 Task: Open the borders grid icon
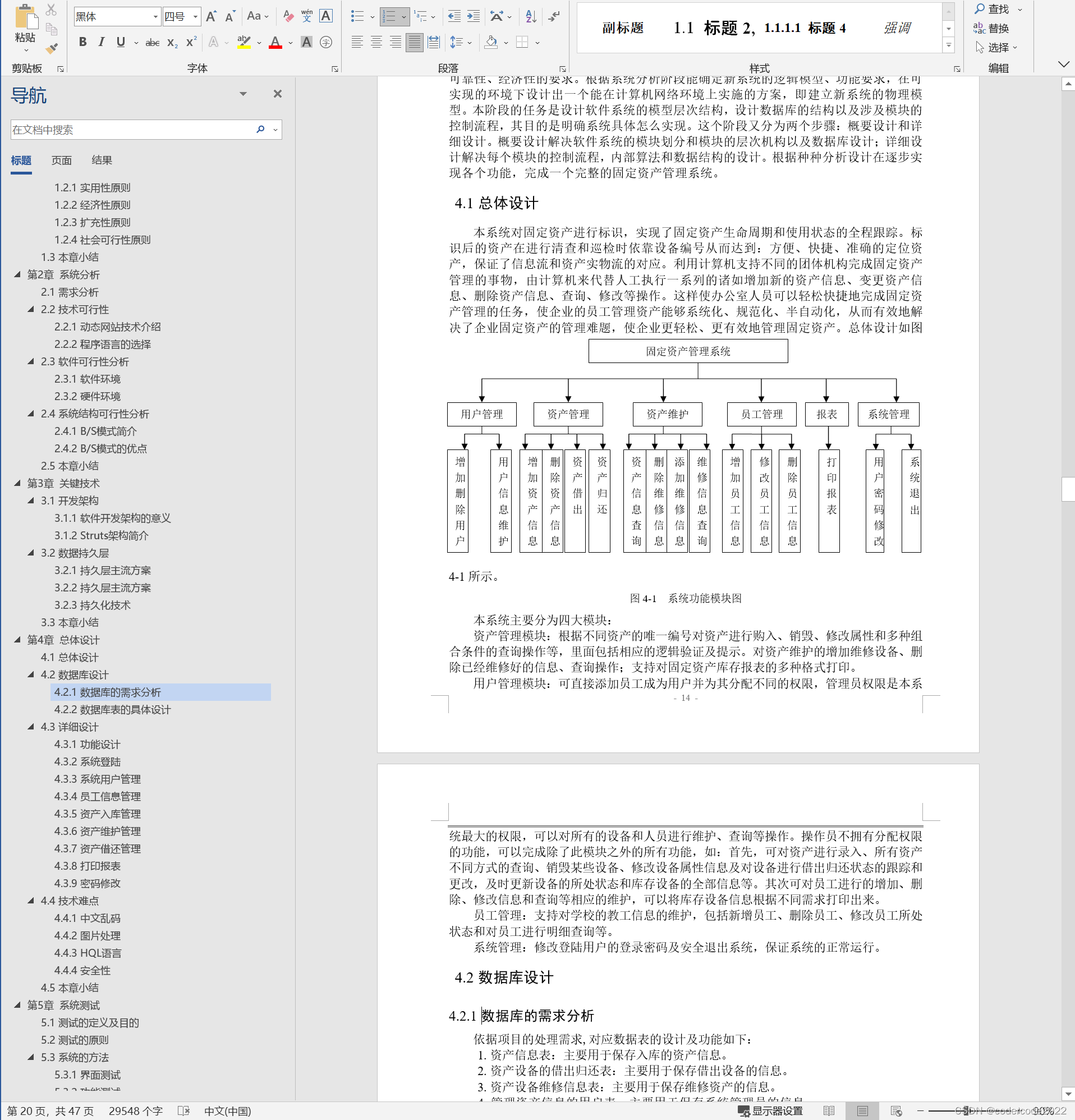pyautogui.click(x=522, y=42)
